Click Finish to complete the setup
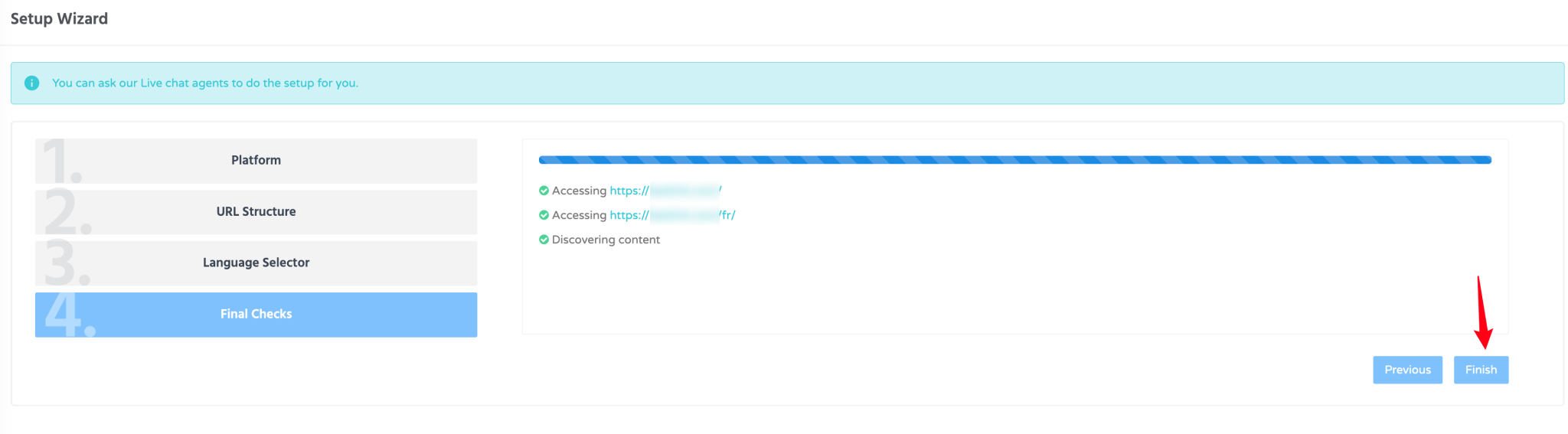 point(1480,370)
